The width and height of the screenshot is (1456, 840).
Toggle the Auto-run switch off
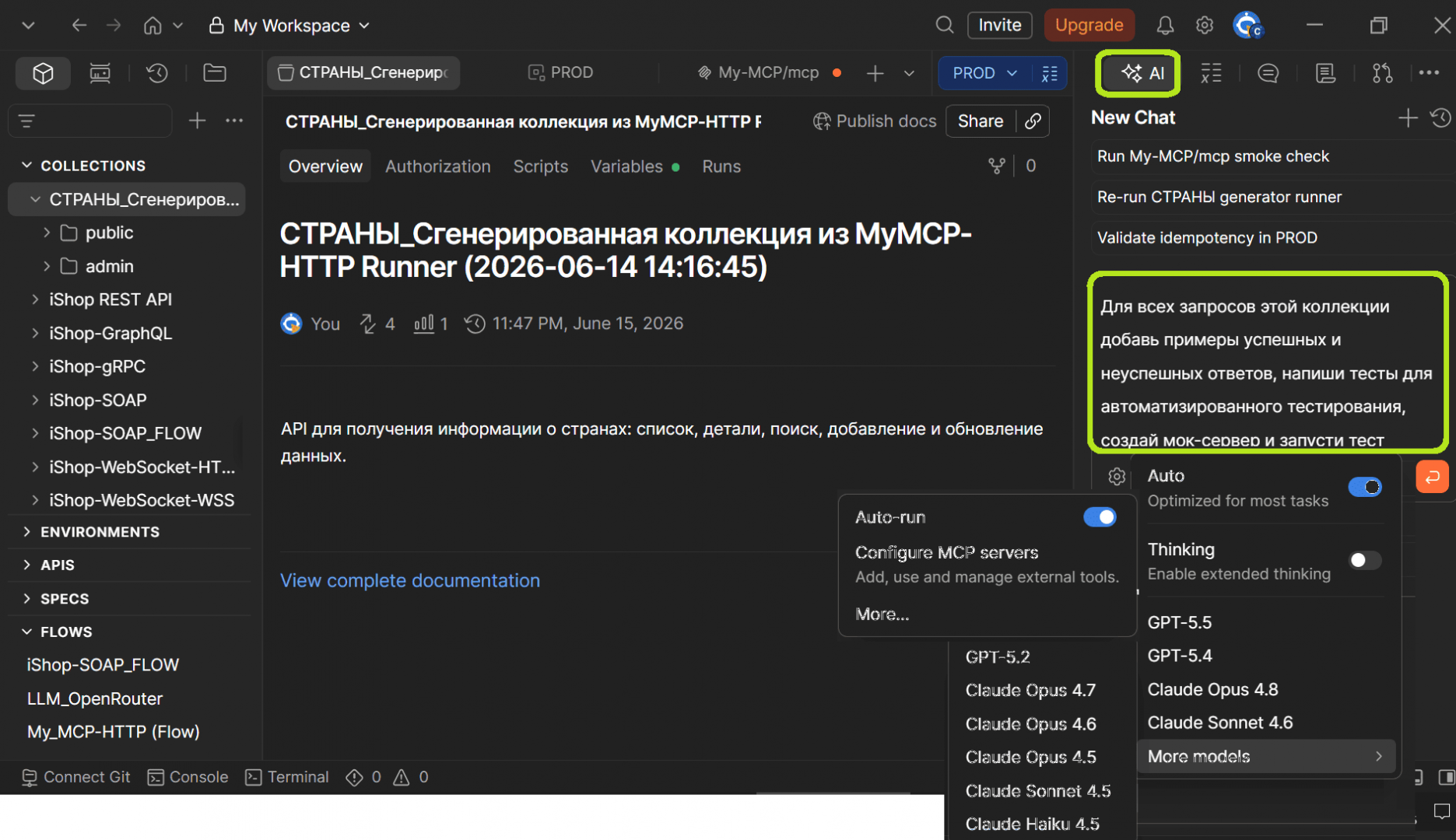tap(1099, 517)
